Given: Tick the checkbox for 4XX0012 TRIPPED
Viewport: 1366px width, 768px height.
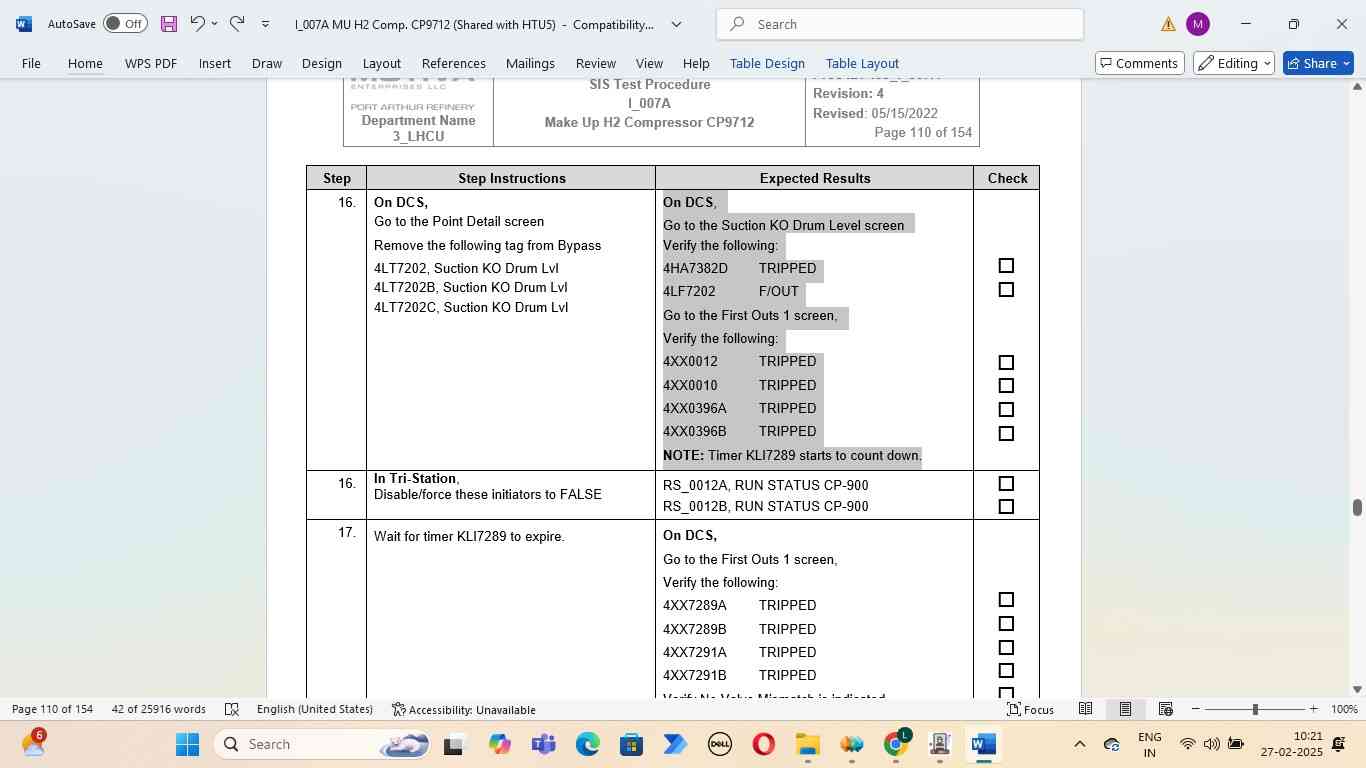Looking at the screenshot, I should click(1006, 363).
